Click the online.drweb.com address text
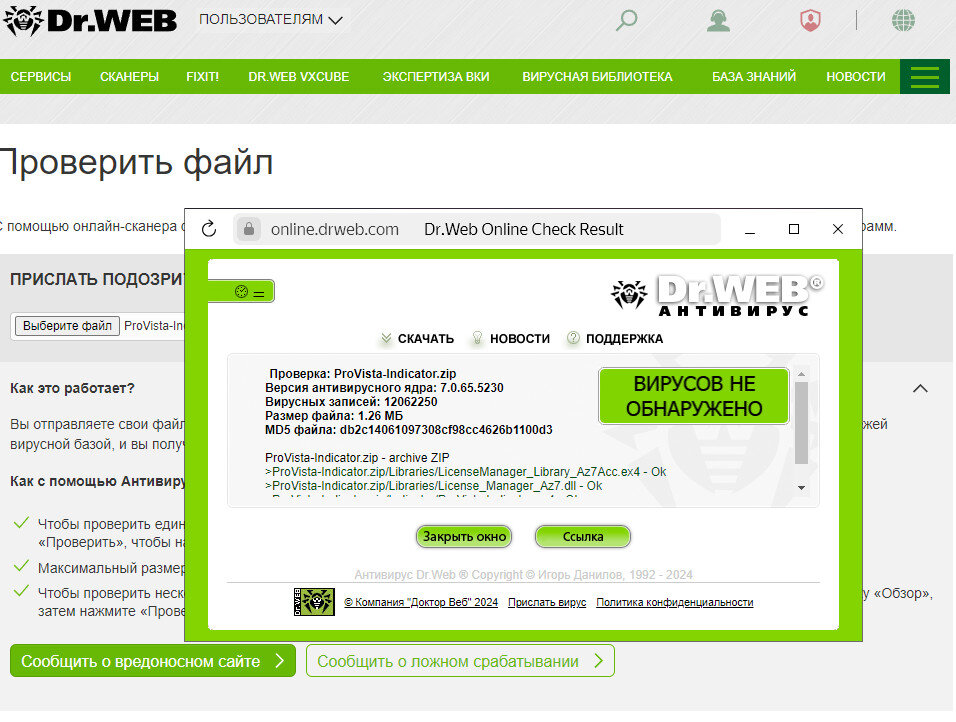 [335, 229]
